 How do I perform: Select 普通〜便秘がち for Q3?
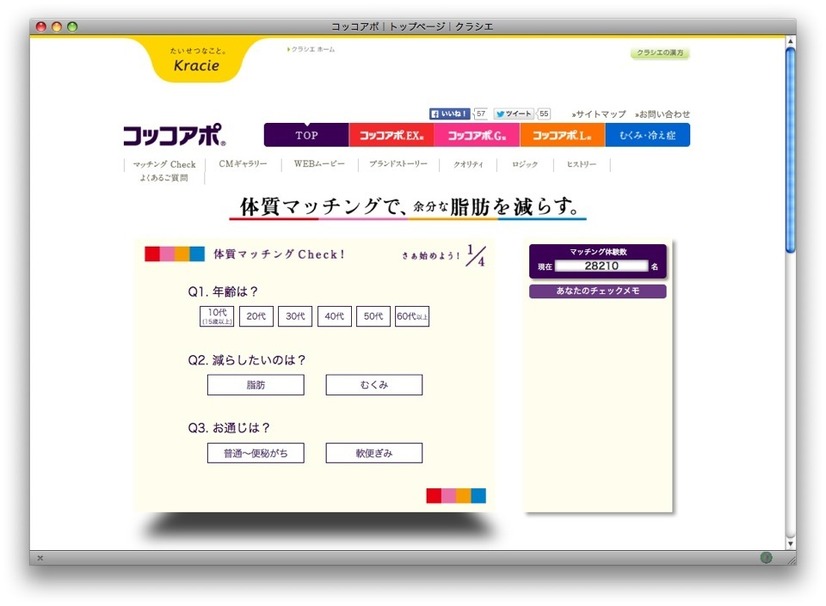tap(255, 453)
